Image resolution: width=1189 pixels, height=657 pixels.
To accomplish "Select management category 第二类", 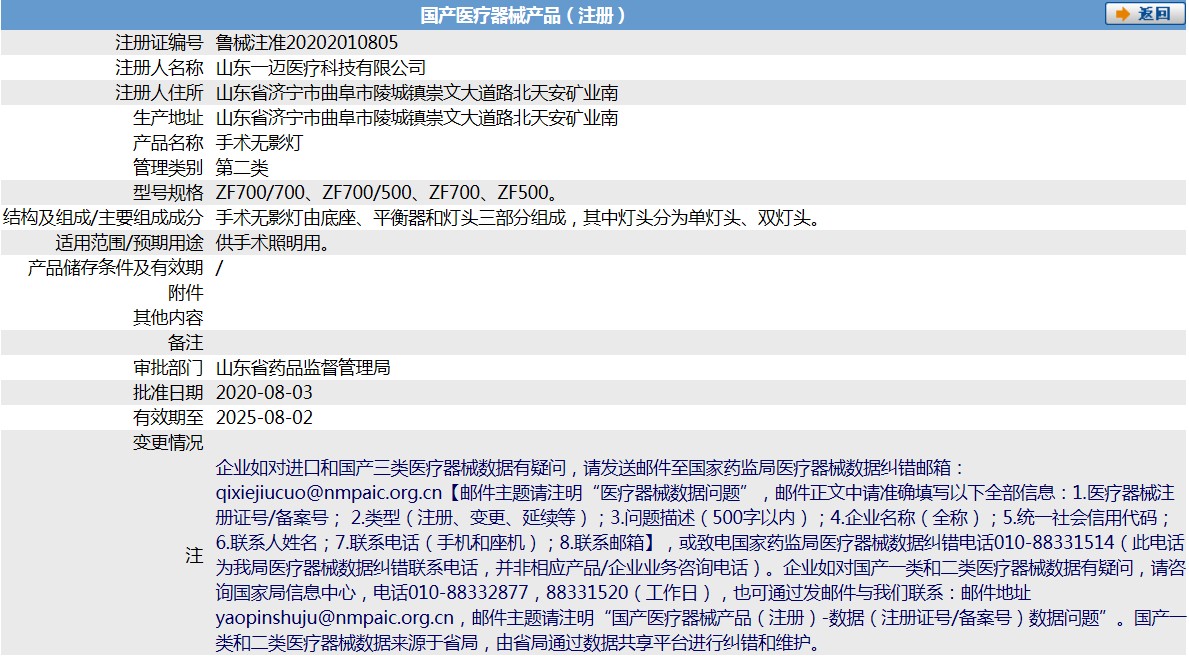I will [x=242, y=168].
